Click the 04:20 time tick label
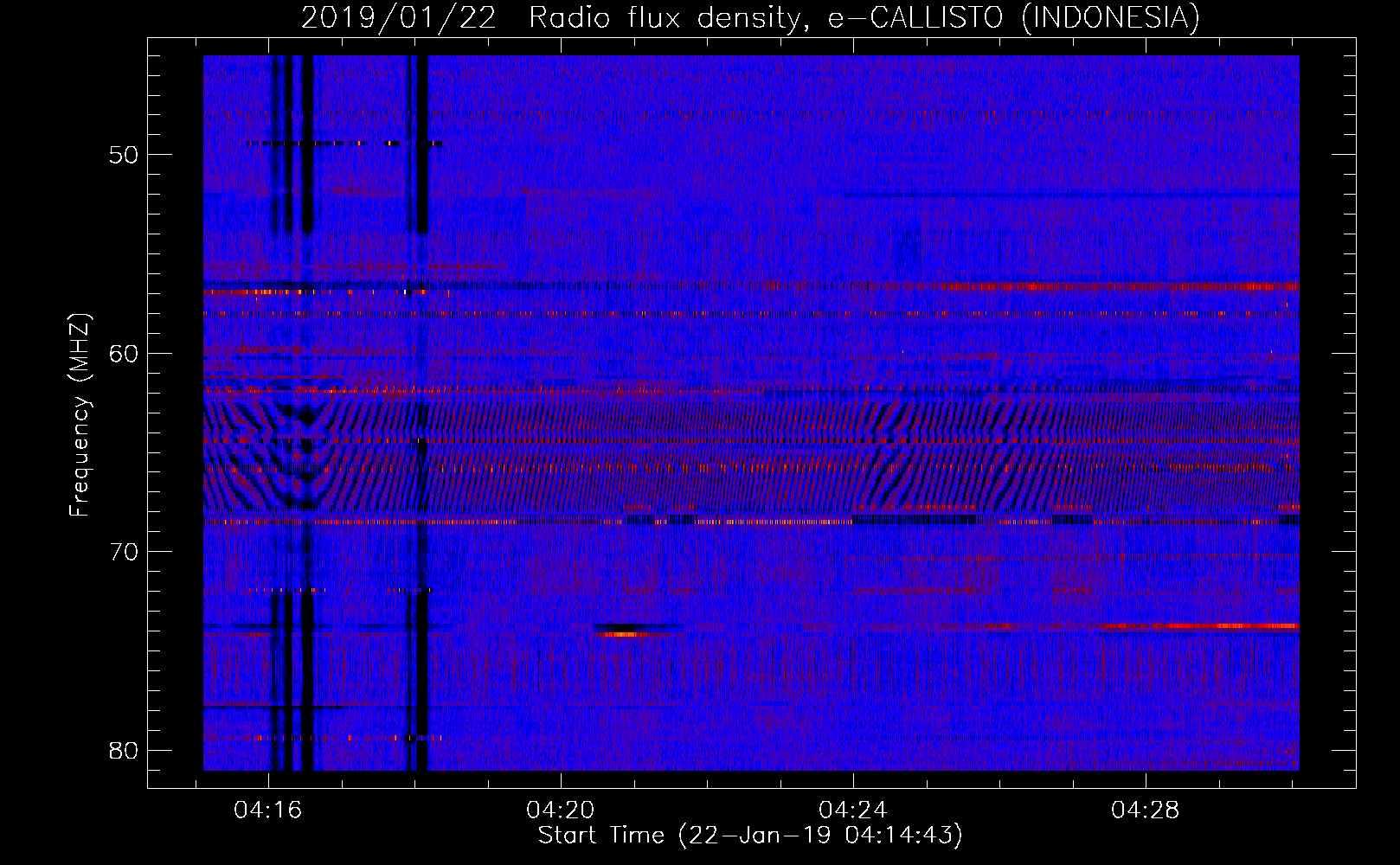 click(x=561, y=811)
